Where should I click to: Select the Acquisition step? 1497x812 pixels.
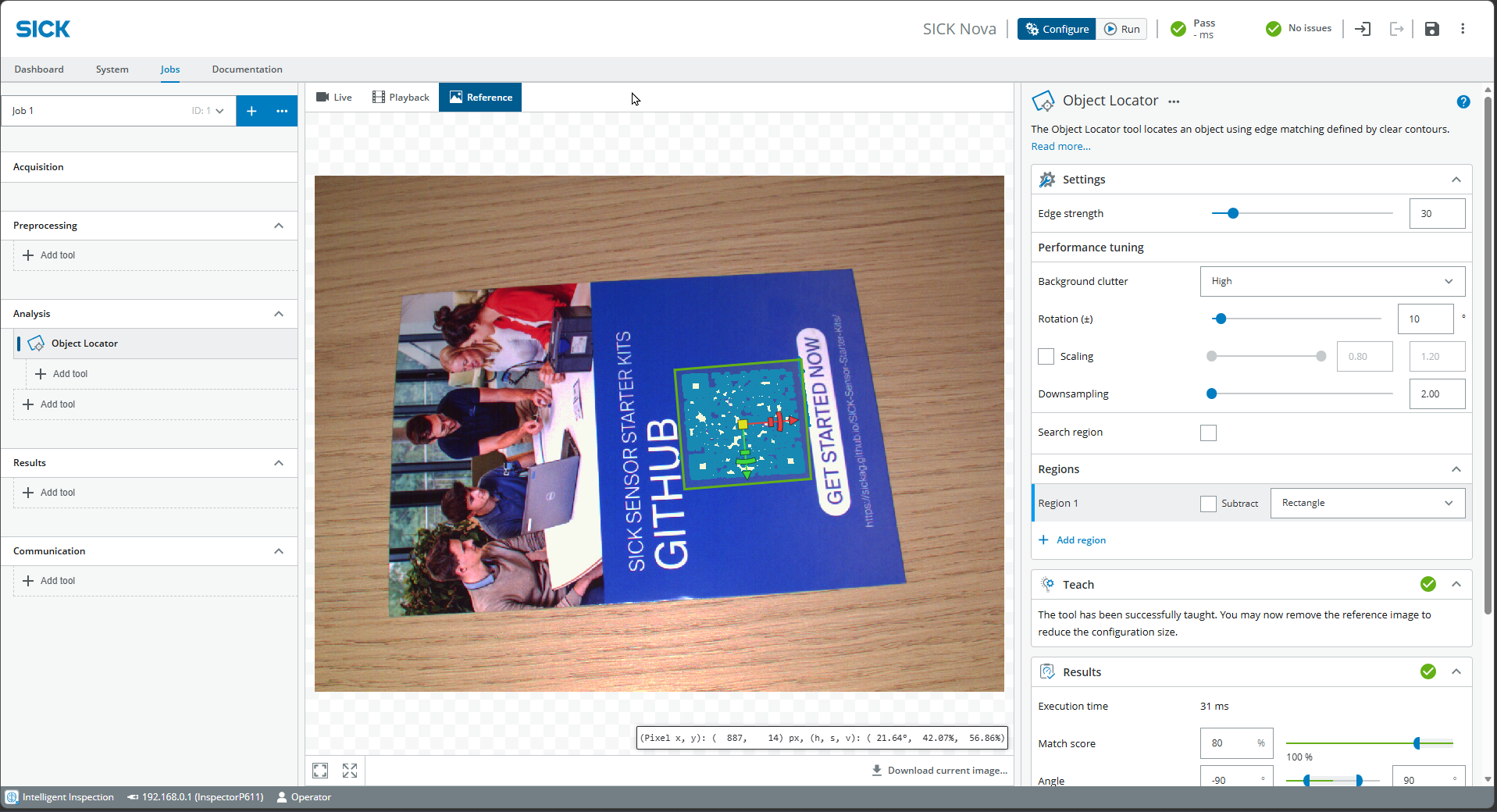(x=149, y=167)
